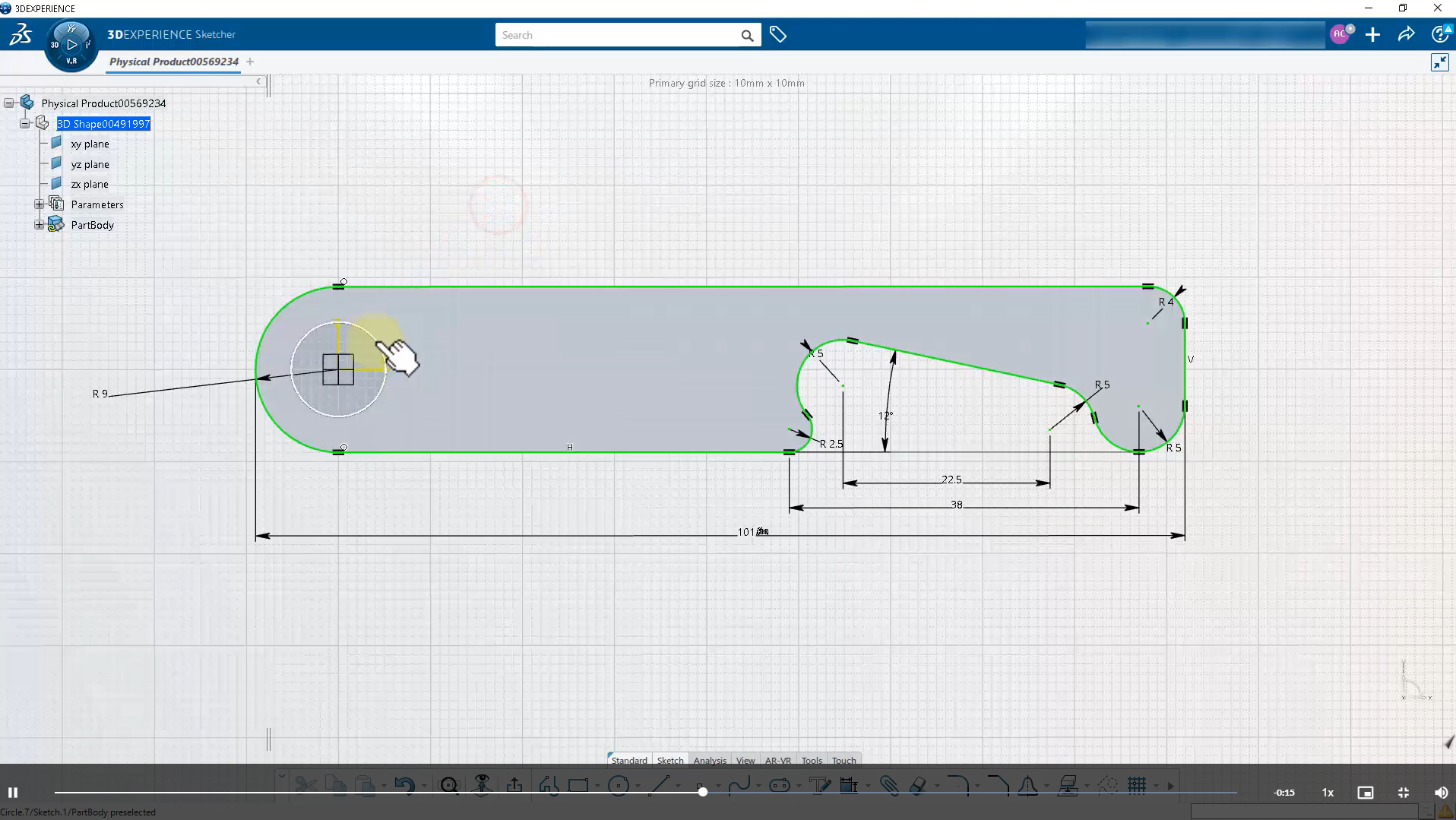Click the Undo icon in bottom toolbar
1456x820 pixels.
click(x=404, y=785)
